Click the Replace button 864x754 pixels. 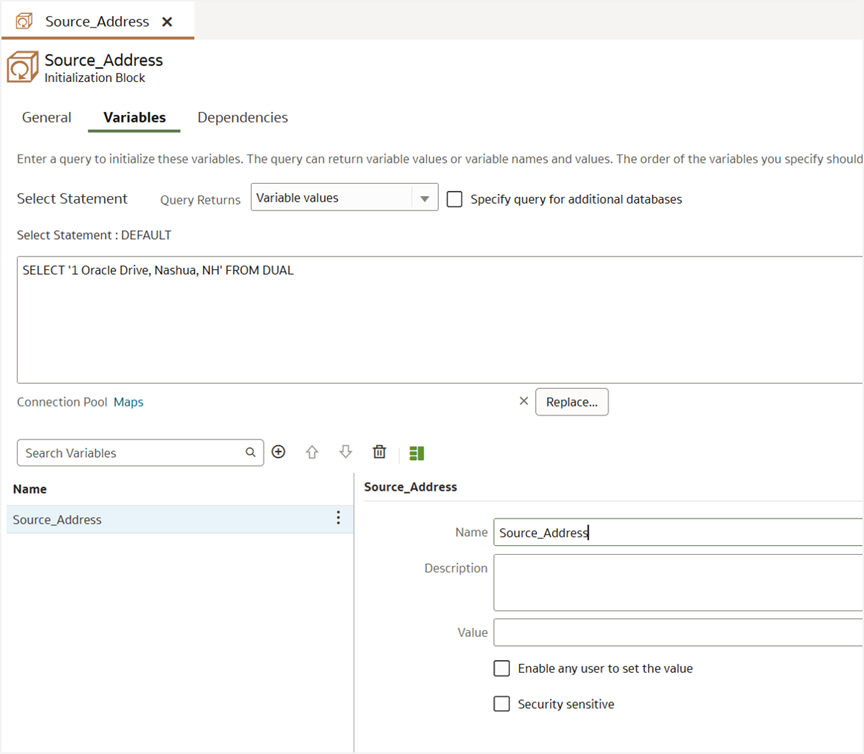(x=571, y=401)
